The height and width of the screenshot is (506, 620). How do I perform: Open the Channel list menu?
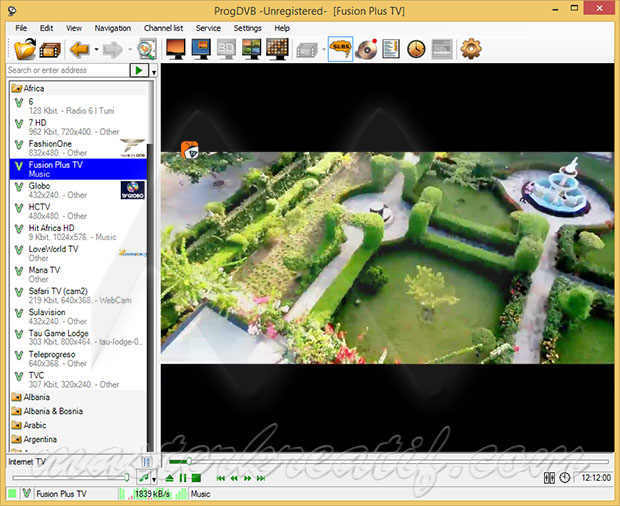(164, 28)
